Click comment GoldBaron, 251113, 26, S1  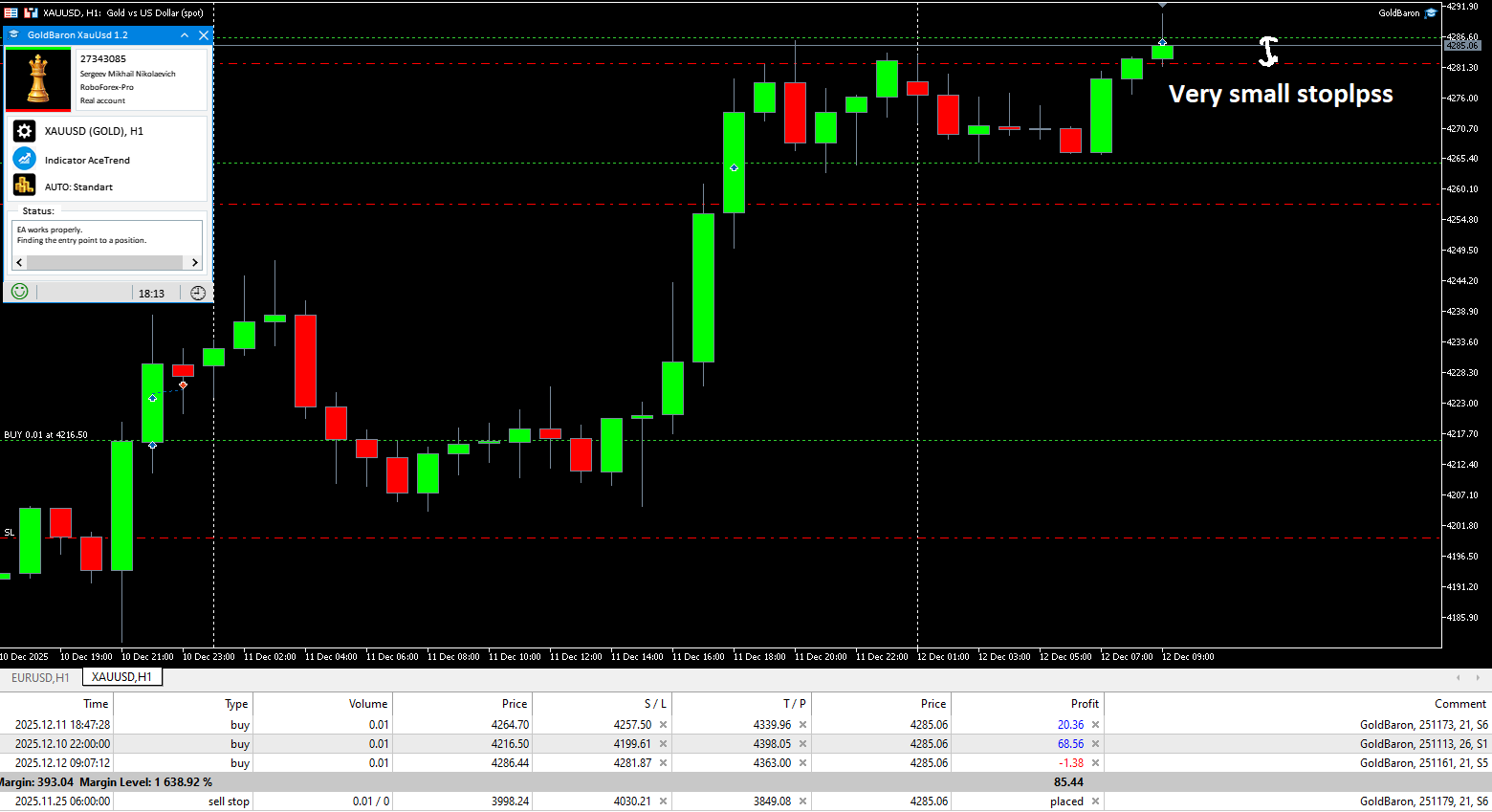tap(1423, 744)
